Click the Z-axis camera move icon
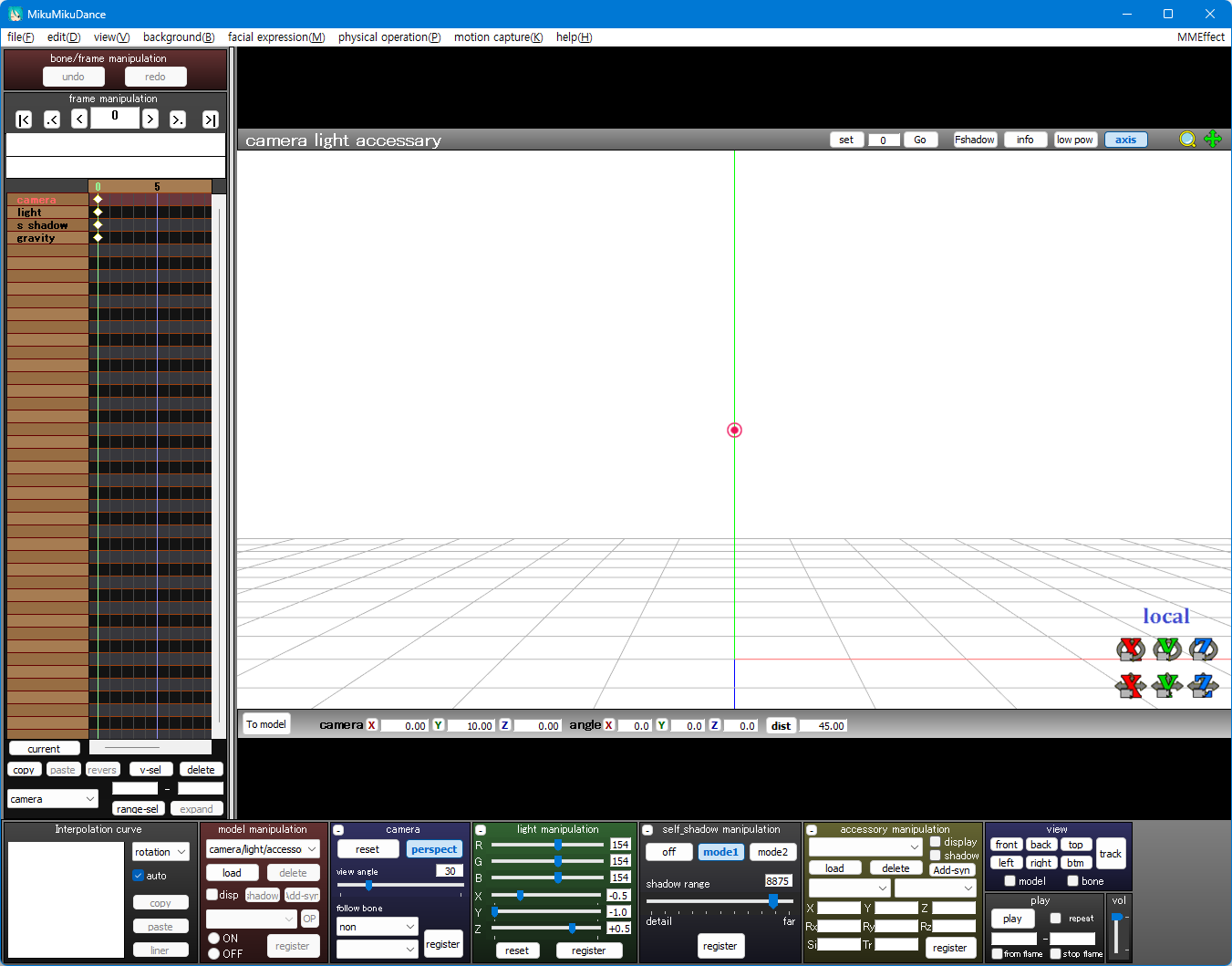Viewport: 1232px width, 966px height. click(1204, 685)
